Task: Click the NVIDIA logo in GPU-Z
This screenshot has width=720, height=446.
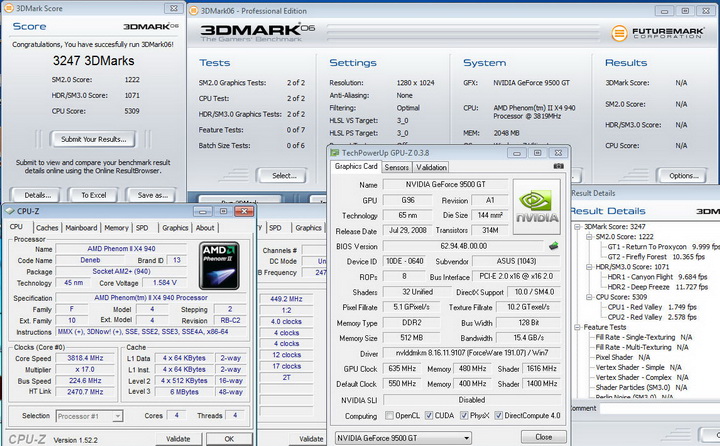Action: click(536, 207)
